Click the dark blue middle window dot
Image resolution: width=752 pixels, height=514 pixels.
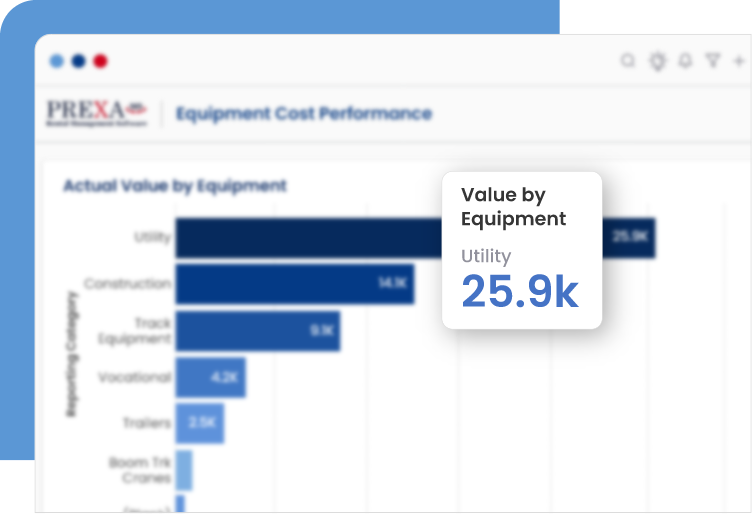pyautogui.click(x=78, y=61)
